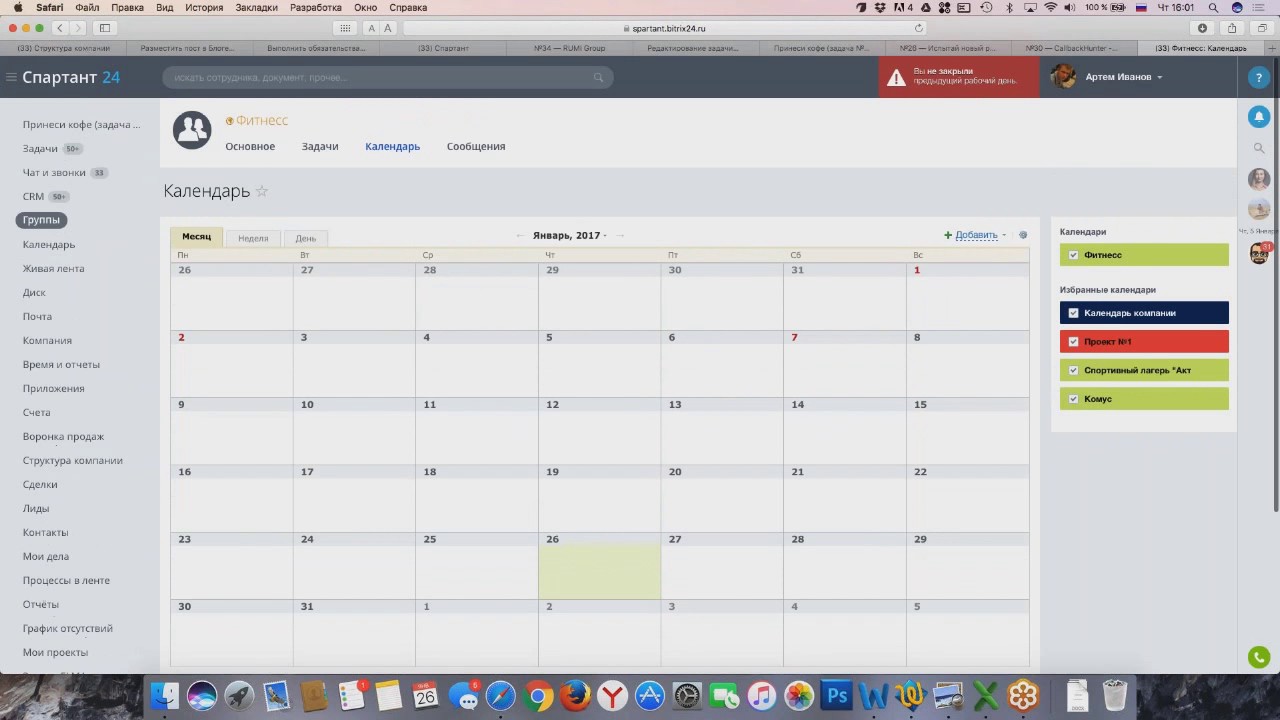The image size is (1280, 720).
Task: Uncheck the Фитнесс calendar checkbox
Action: pos(1074,255)
